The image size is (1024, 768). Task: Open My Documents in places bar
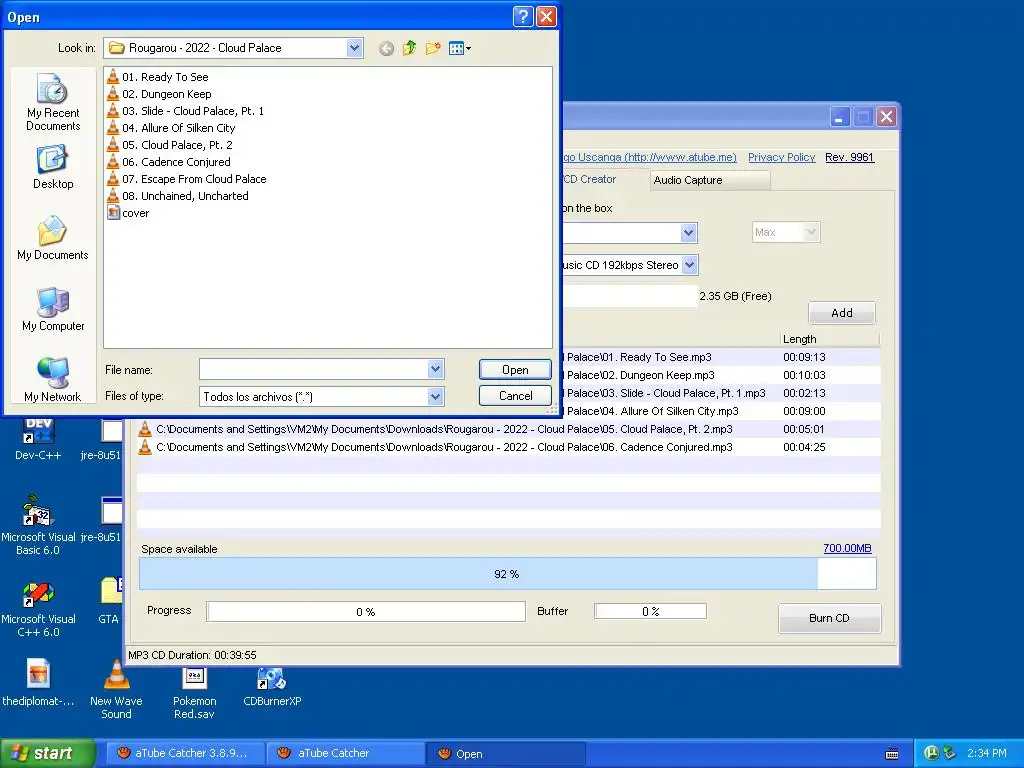[53, 238]
